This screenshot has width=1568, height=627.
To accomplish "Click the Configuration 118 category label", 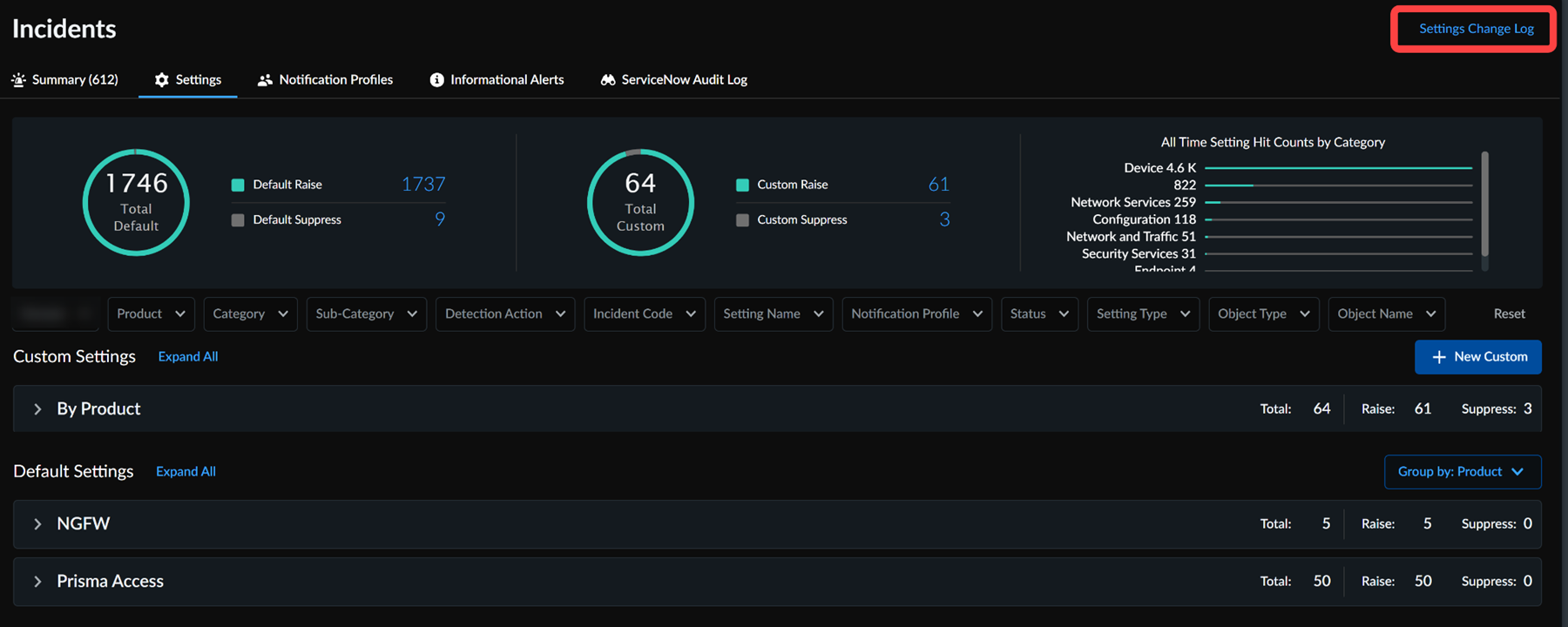I will (1144, 219).
